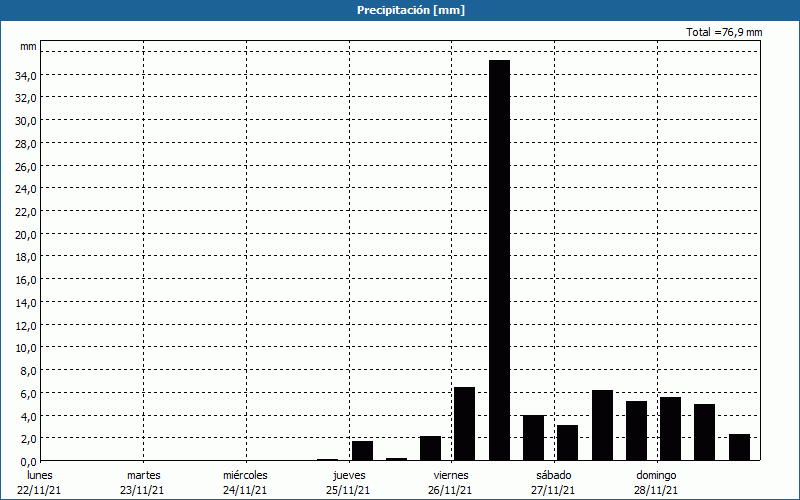Viewport: 800px width, 500px height.
Task: Click the 26,0 y-axis label
Action: click(26, 166)
